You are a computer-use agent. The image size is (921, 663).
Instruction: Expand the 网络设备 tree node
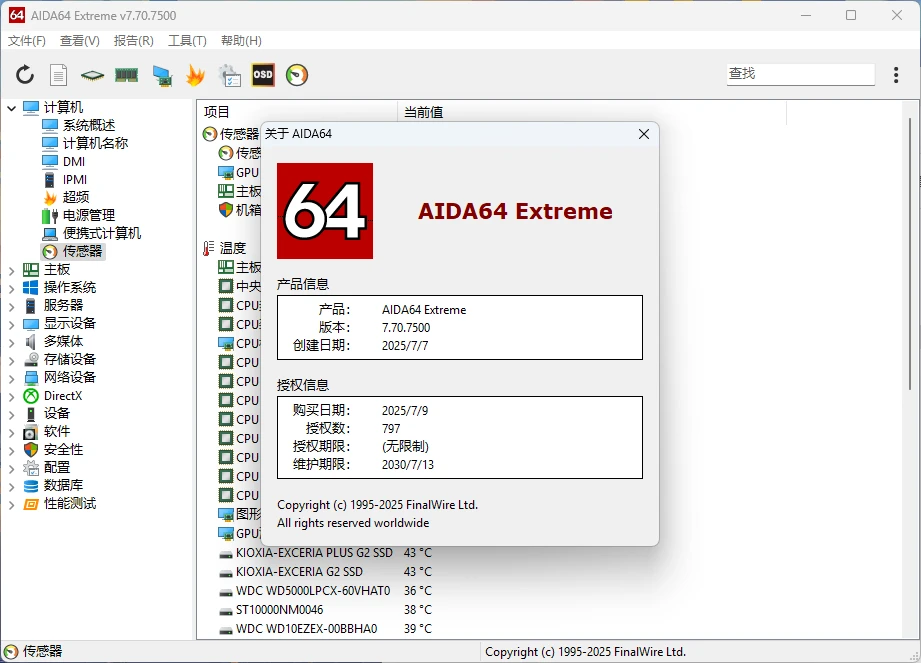pyautogui.click(x=11, y=378)
